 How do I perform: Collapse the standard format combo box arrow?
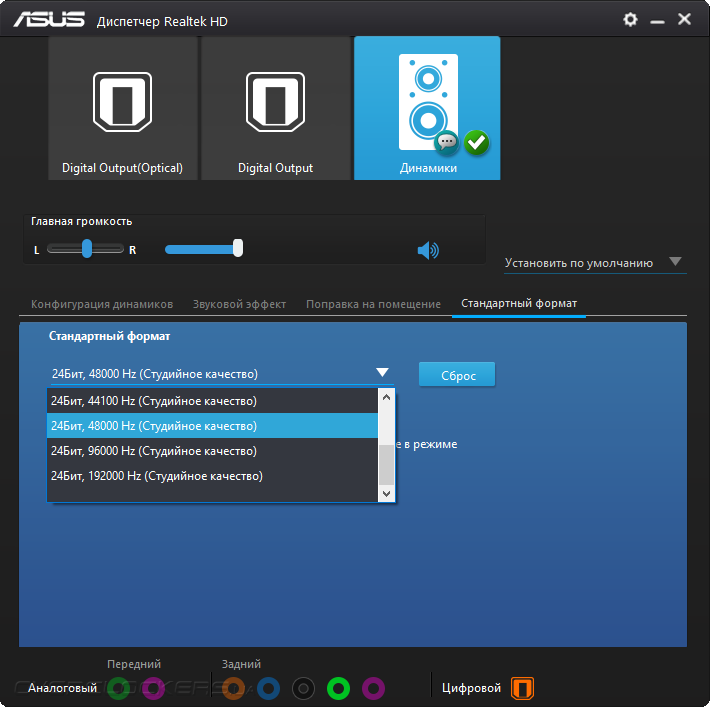click(382, 372)
